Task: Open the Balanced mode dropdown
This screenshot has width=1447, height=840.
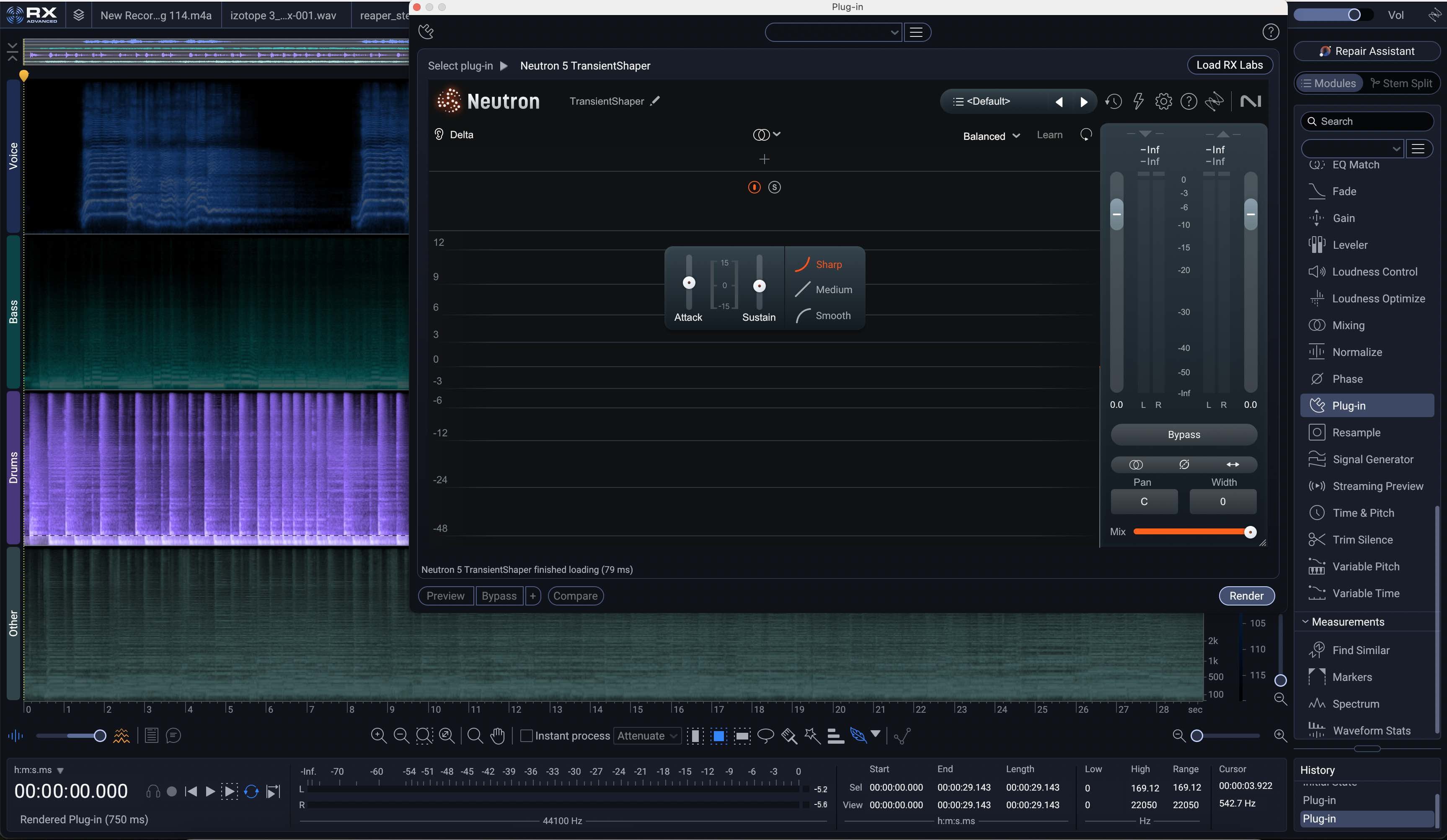Action: click(991, 136)
